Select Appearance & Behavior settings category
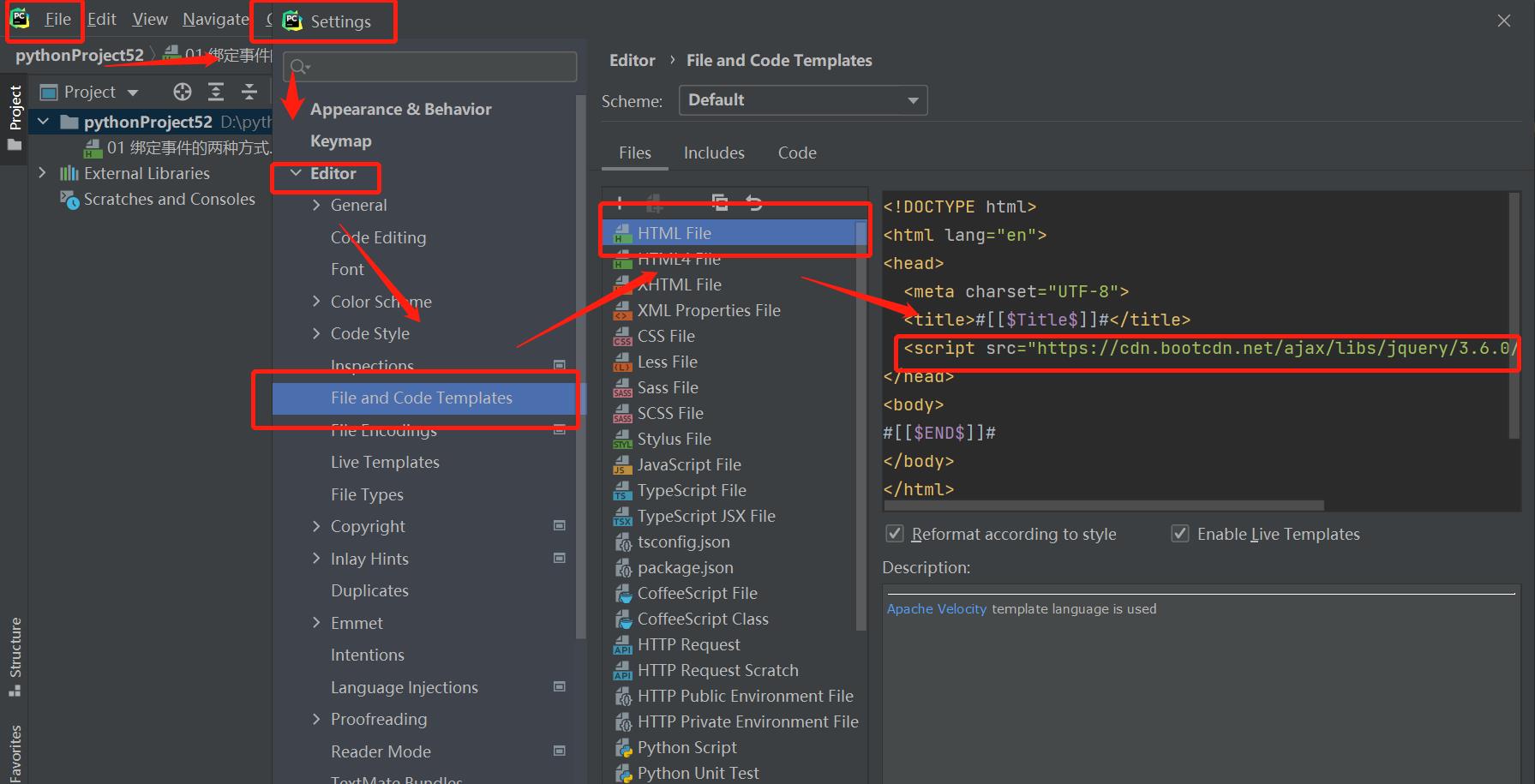The width and height of the screenshot is (1535, 784). click(x=401, y=109)
